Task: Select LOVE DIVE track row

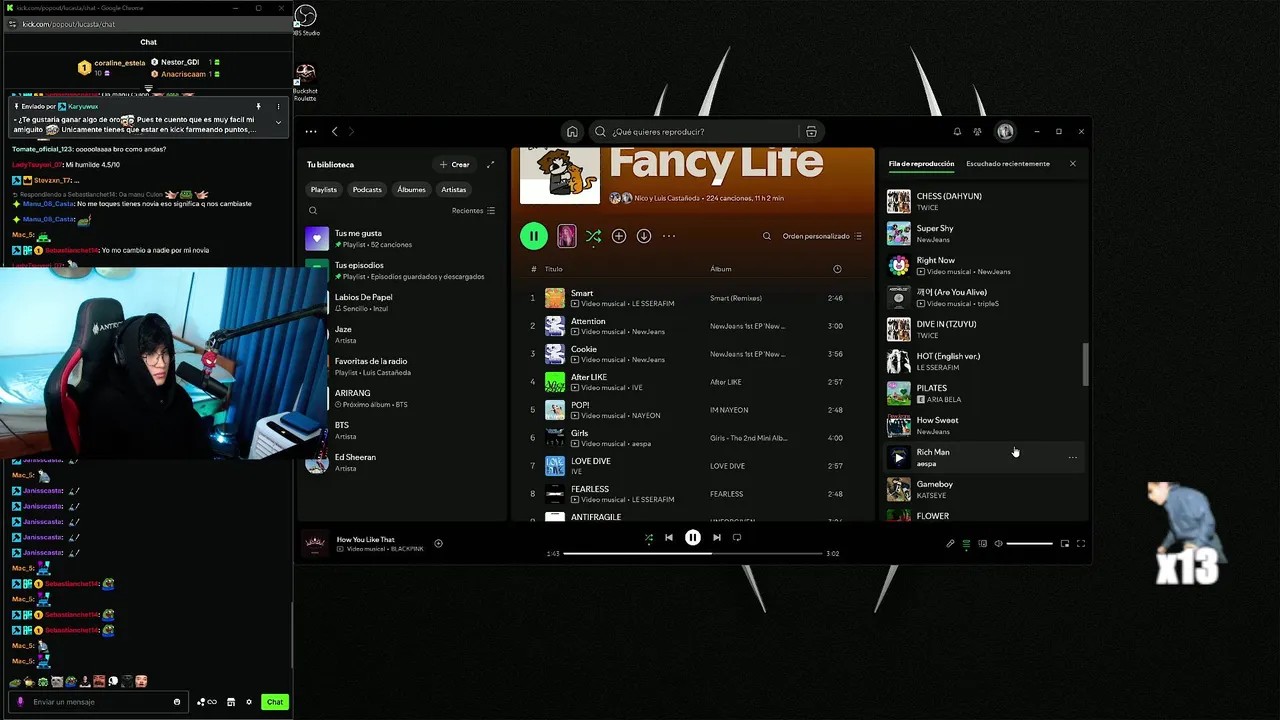Action: pos(692,466)
